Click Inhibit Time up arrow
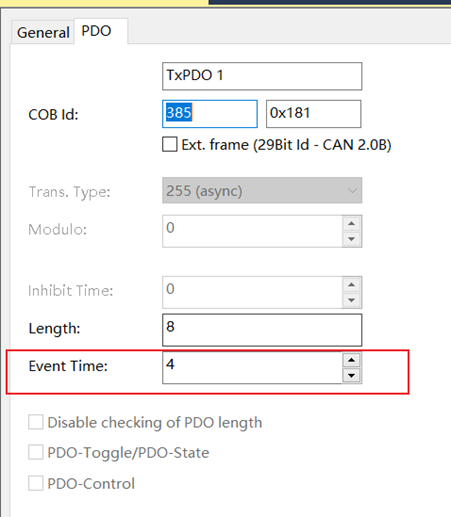451x517 pixels. pyautogui.click(x=351, y=285)
